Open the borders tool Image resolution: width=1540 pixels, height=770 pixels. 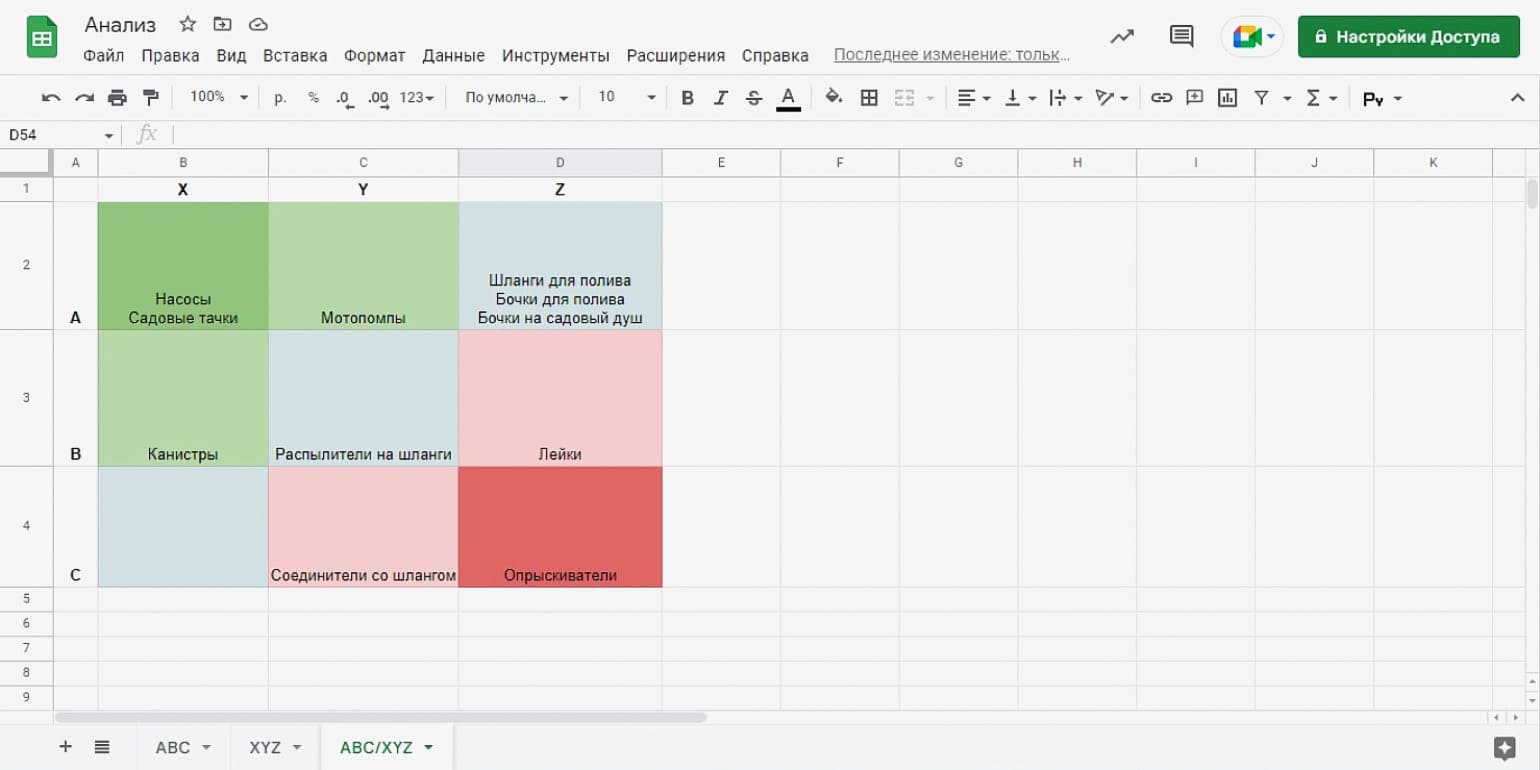[869, 98]
